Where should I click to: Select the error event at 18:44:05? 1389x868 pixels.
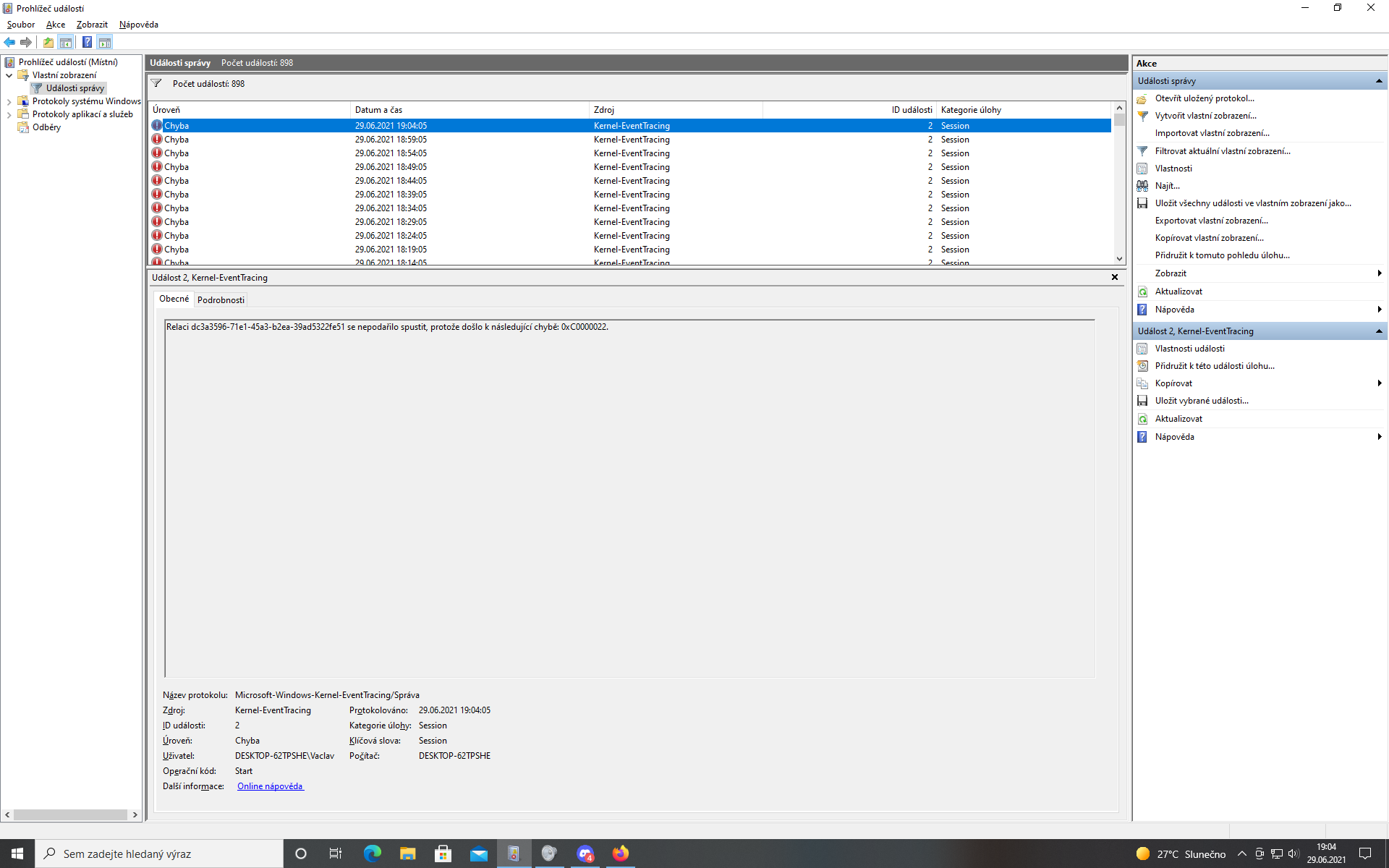(391, 181)
